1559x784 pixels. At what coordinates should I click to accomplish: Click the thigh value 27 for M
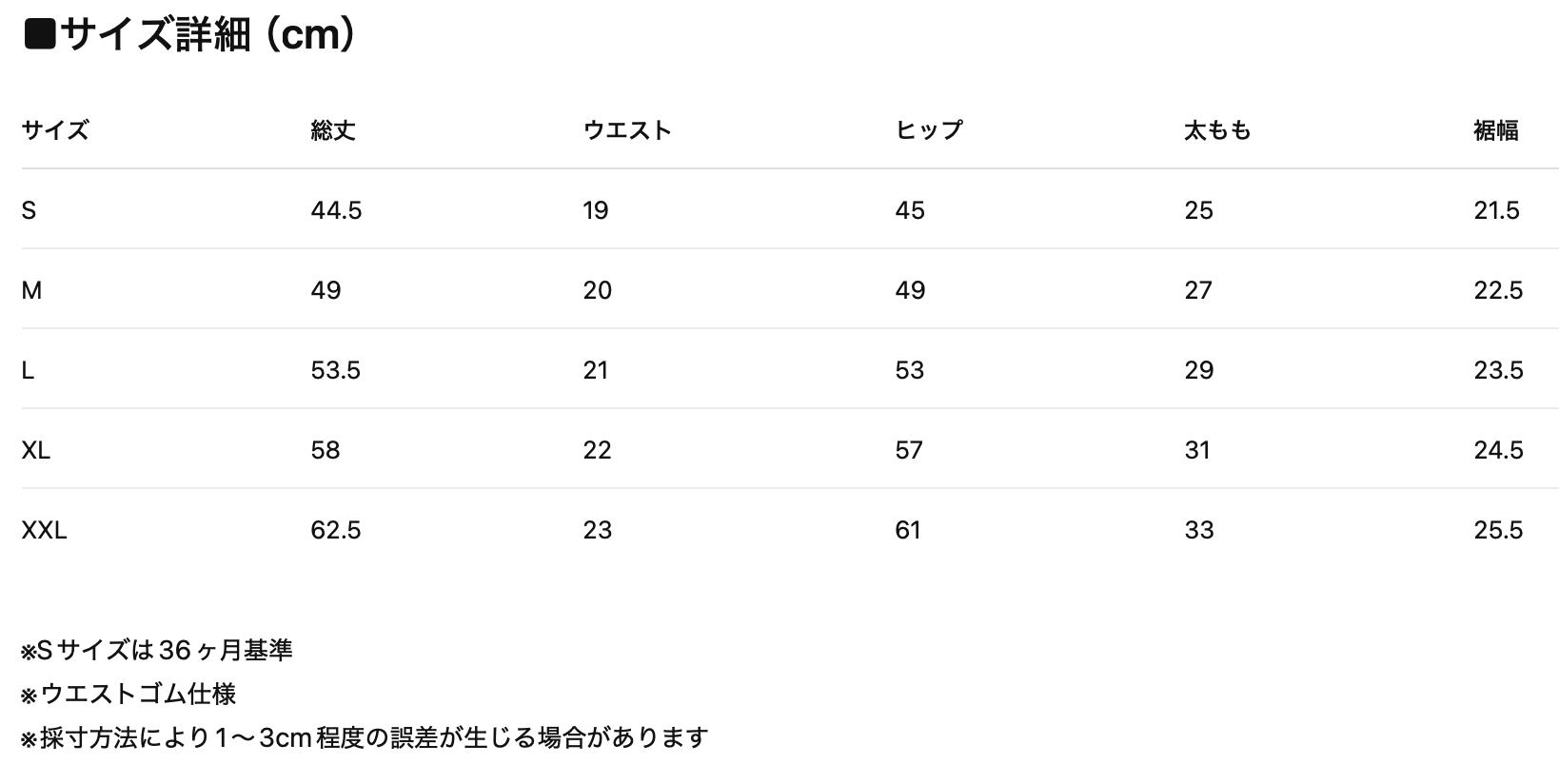click(x=1198, y=290)
